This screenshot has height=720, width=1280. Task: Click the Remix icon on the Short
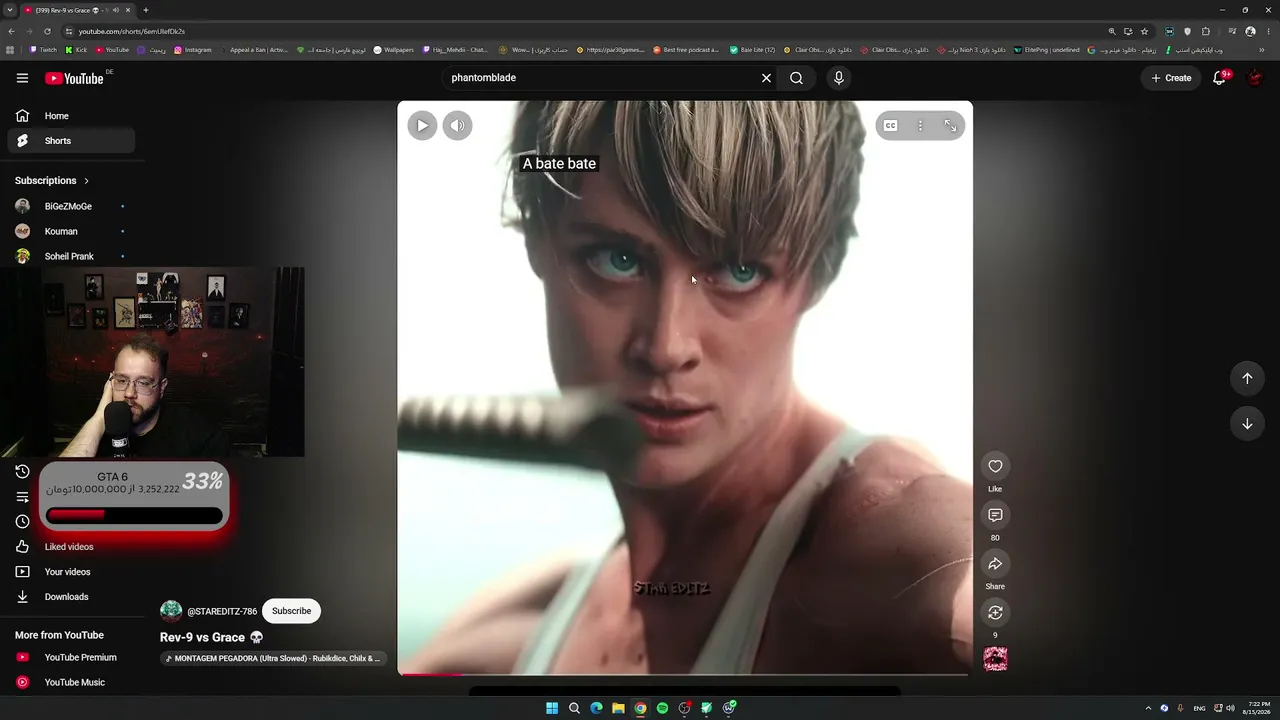pos(995,612)
